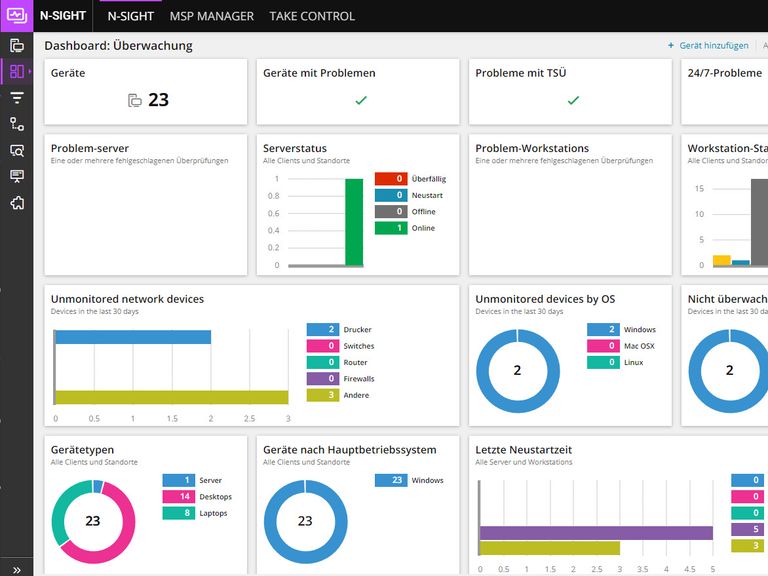Screen dimensions: 768x576
Task: Open the puzzle piece integrations icon
Action: (17, 203)
